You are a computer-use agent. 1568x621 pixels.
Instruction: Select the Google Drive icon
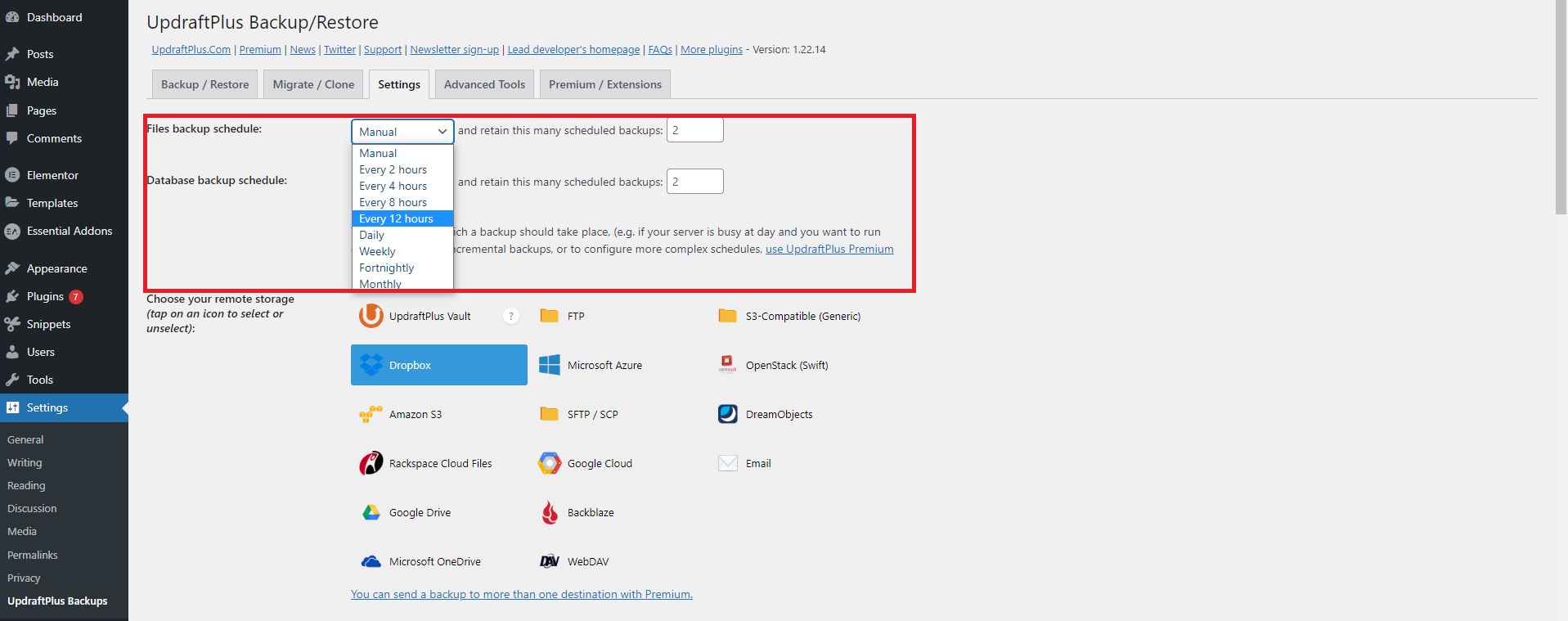click(371, 512)
